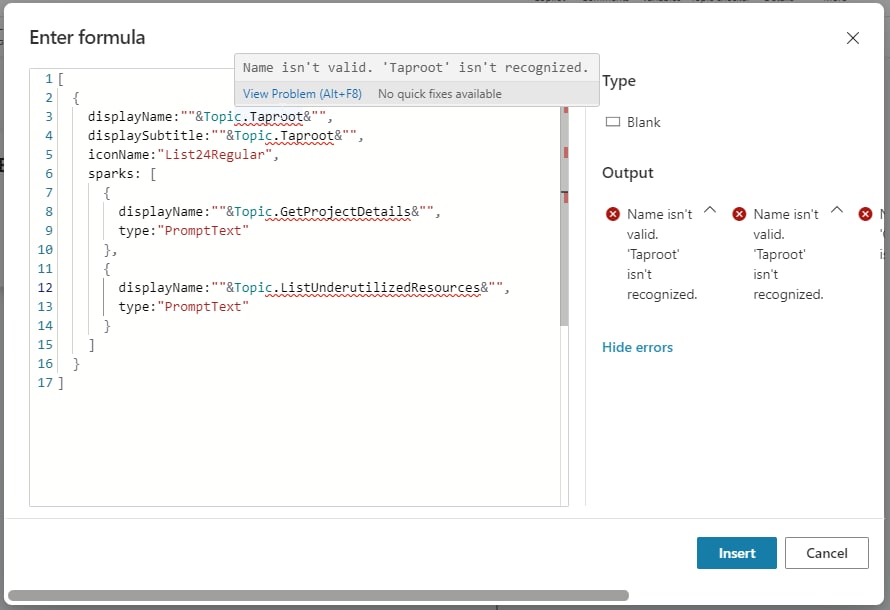Hide errors in the Output panel
Image resolution: width=890 pixels, height=610 pixels.
tap(637, 347)
